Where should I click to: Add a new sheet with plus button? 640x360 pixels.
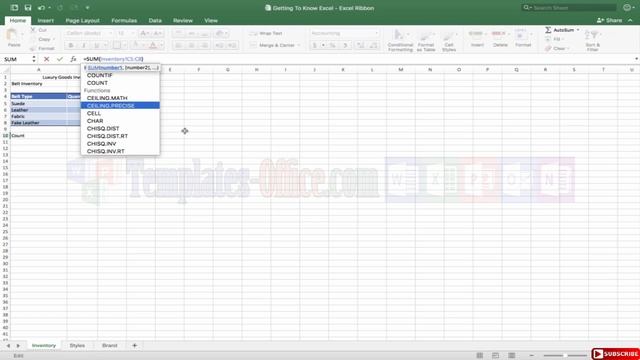(134, 345)
